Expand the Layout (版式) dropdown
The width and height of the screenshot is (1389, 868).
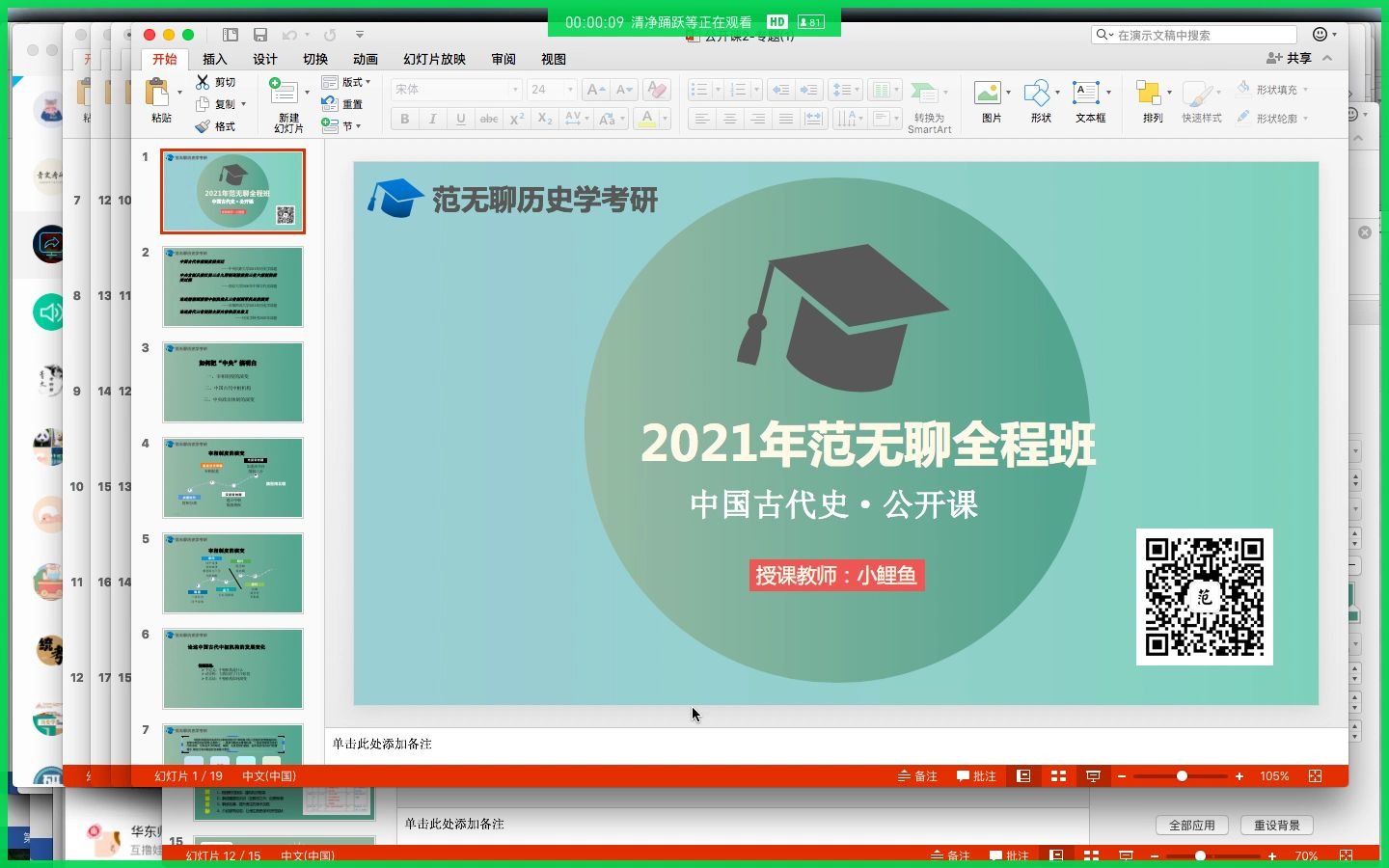tap(368, 82)
